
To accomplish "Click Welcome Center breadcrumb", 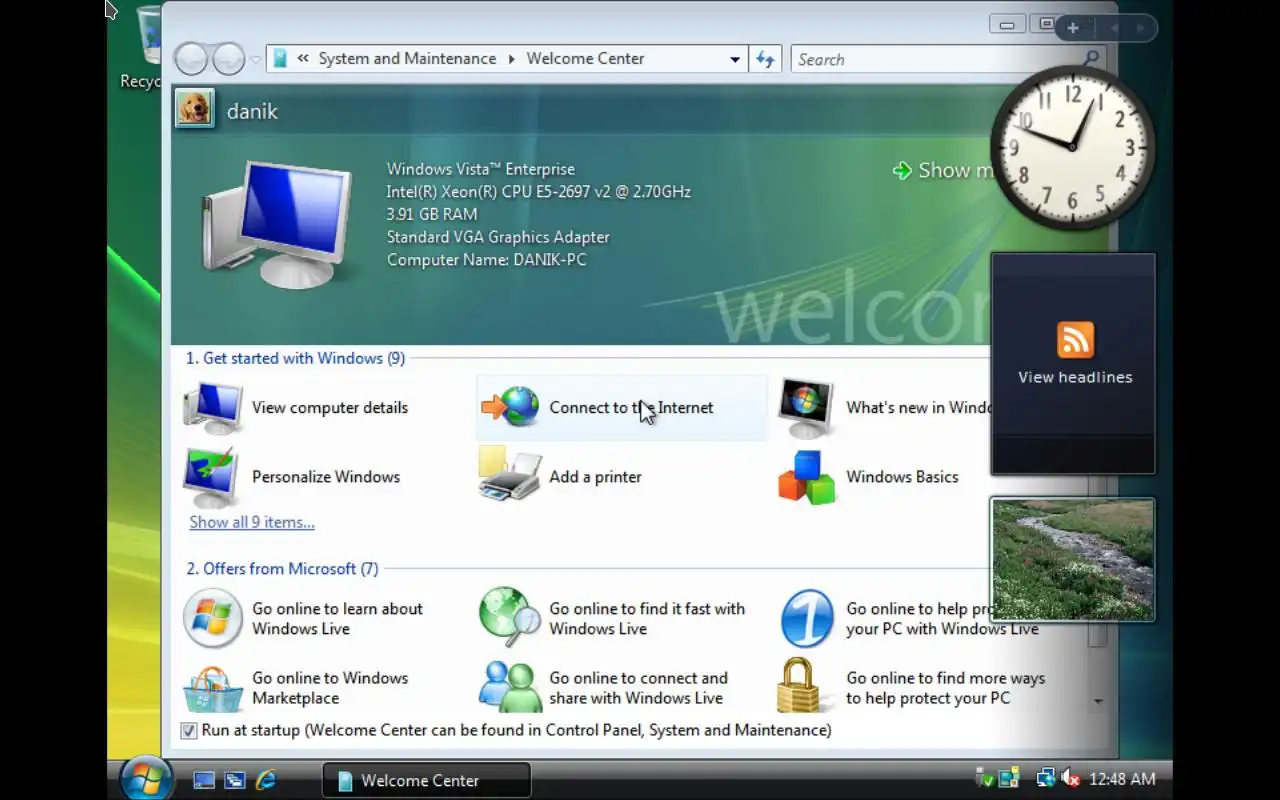I will click(585, 59).
